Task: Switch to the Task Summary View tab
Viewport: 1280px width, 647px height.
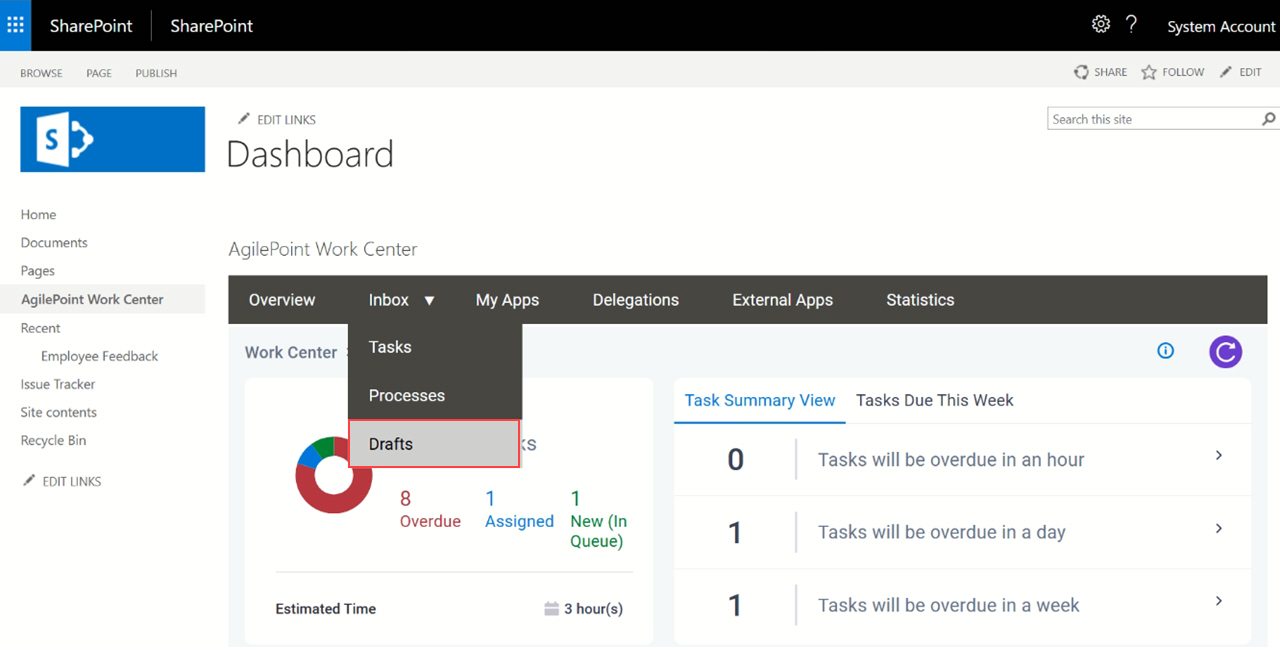Action: pos(760,400)
